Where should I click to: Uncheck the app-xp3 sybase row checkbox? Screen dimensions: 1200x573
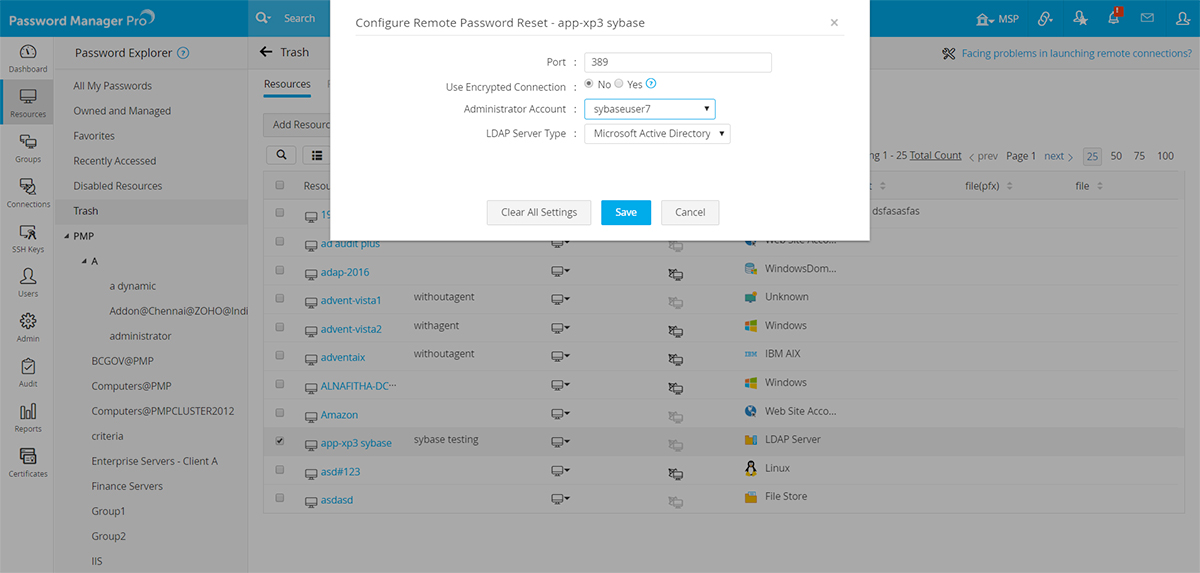[x=280, y=440]
